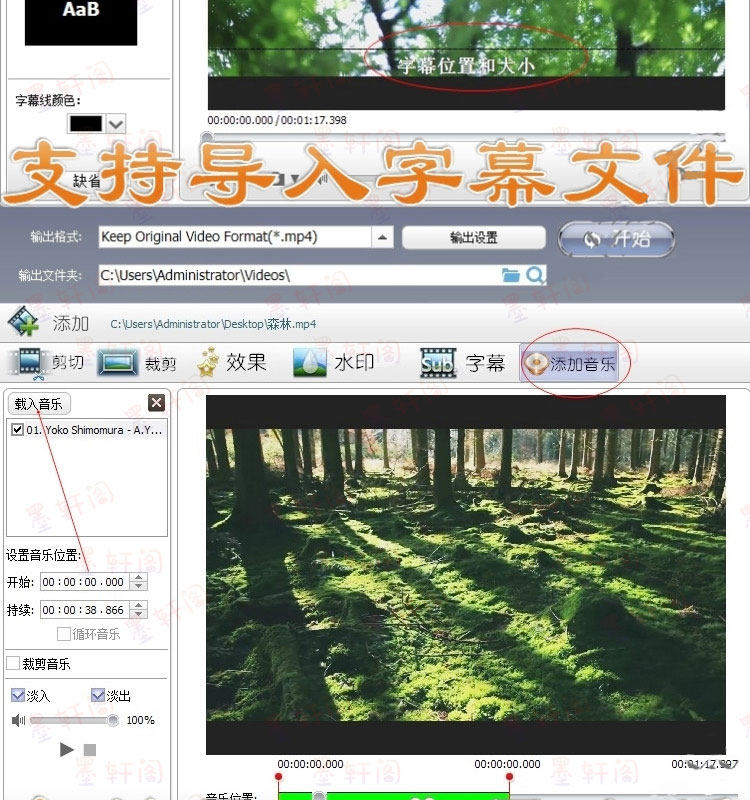The width and height of the screenshot is (750, 800).
Task: Open the 字幕线颜色 color dropdown arrow
Action: coord(116,123)
